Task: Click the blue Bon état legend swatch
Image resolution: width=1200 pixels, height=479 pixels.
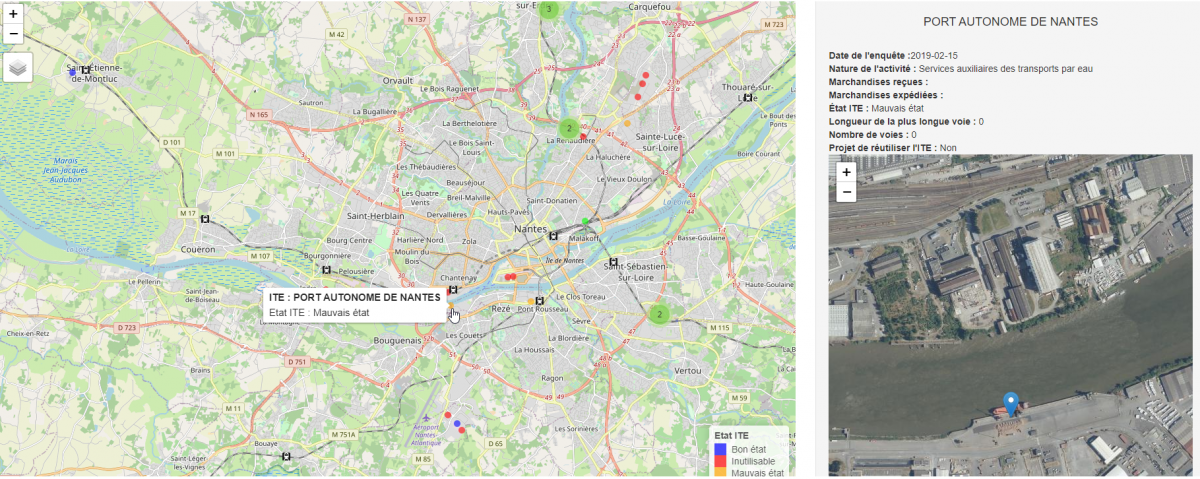Action: [719, 450]
